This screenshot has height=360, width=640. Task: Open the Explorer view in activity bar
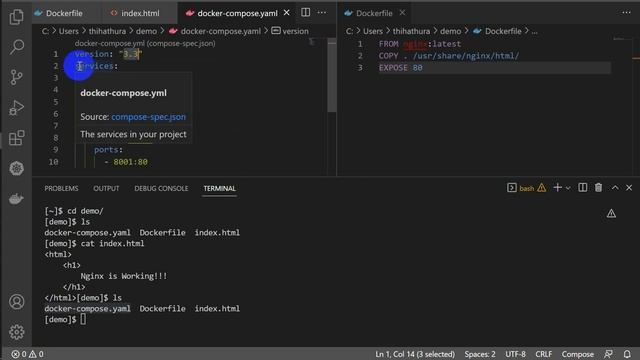(16, 17)
